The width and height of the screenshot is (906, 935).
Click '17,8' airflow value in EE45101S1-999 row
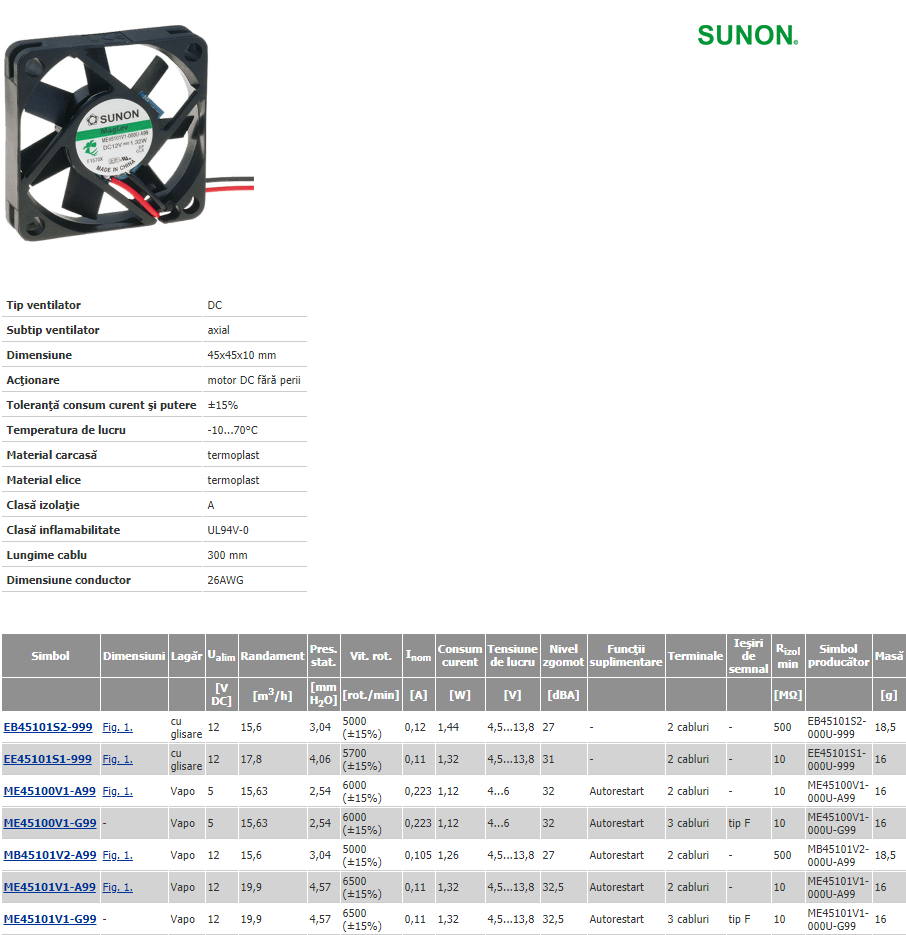(251, 759)
